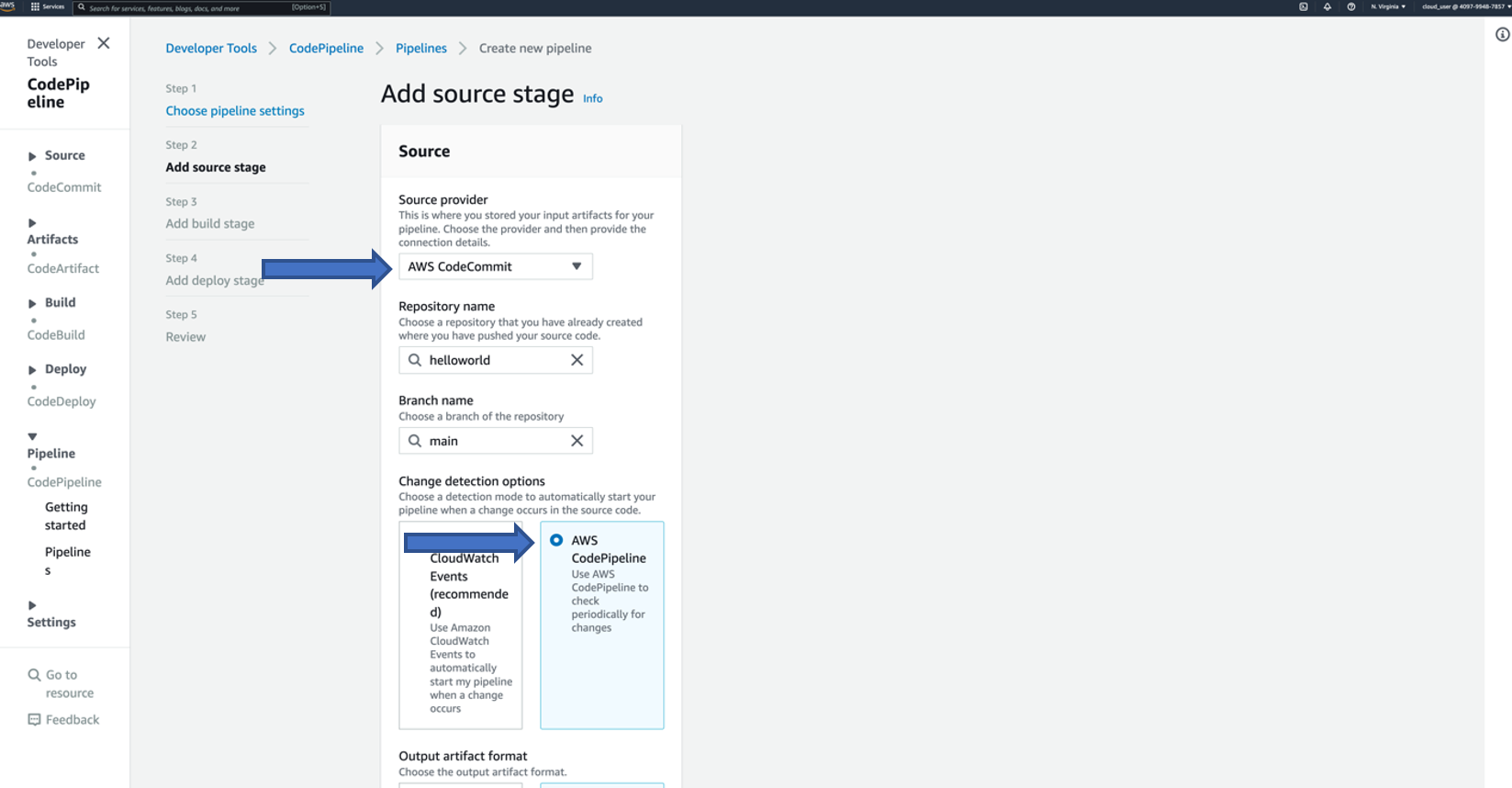Select the AWS CodePipeline change detection option
Image resolution: width=1512 pixels, height=788 pixels.
point(556,540)
